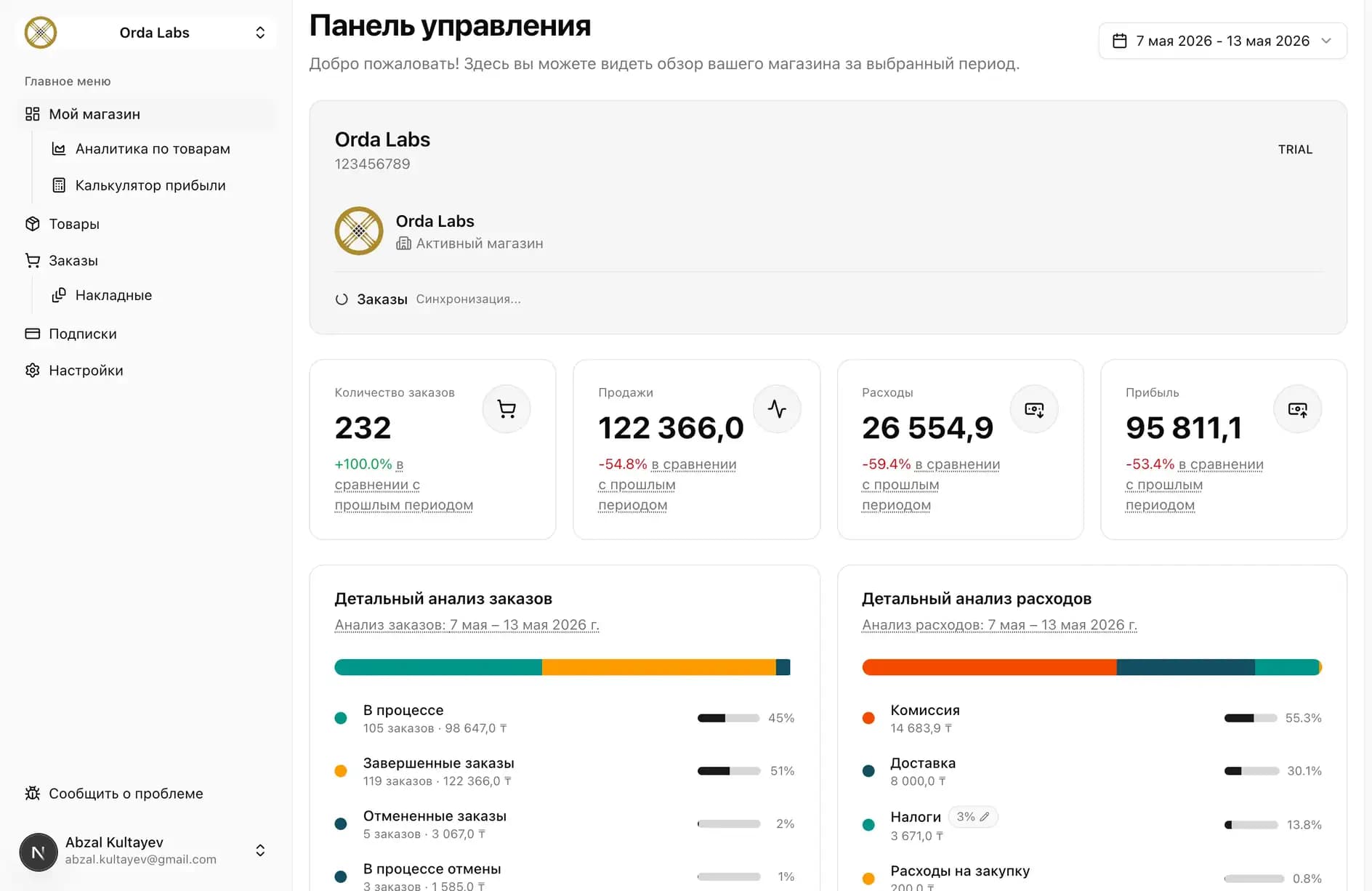Click the pencil icon beside 3%
Screen dimensions: 1372x891
coord(985,817)
